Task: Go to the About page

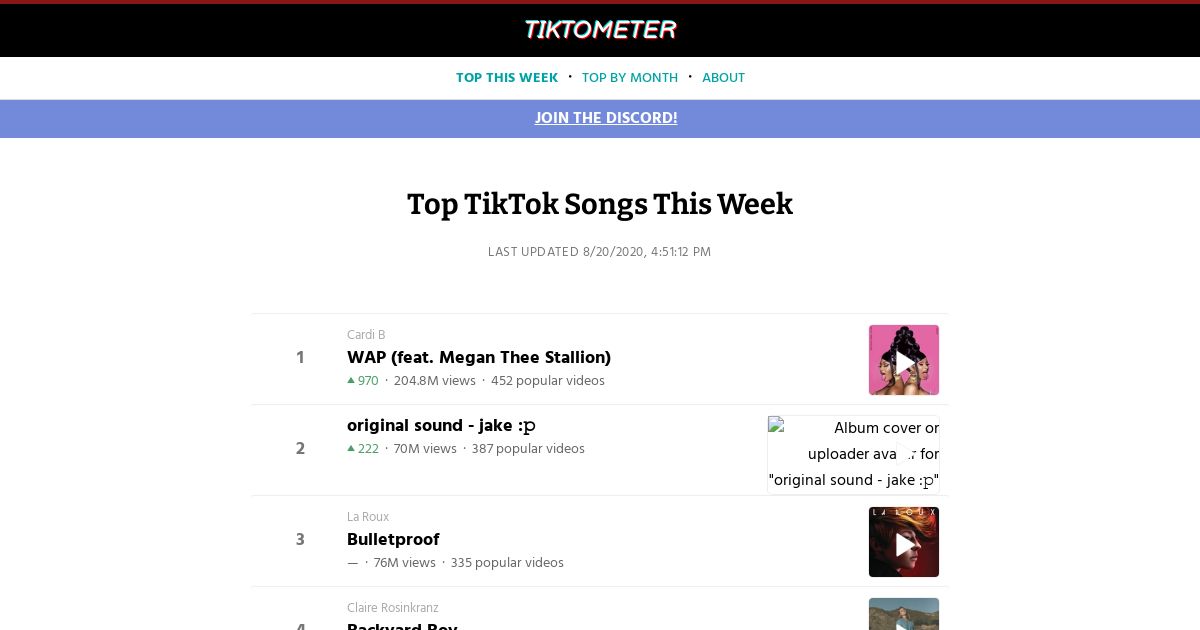Action: (x=723, y=78)
